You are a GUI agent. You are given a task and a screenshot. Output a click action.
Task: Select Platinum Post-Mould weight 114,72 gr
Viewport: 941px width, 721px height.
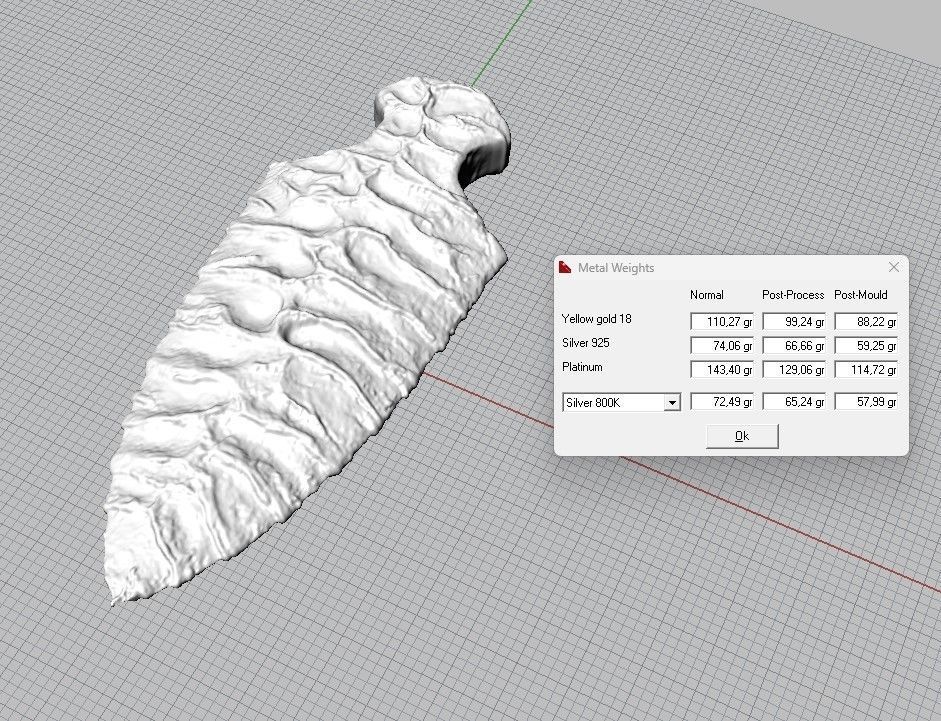point(866,370)
